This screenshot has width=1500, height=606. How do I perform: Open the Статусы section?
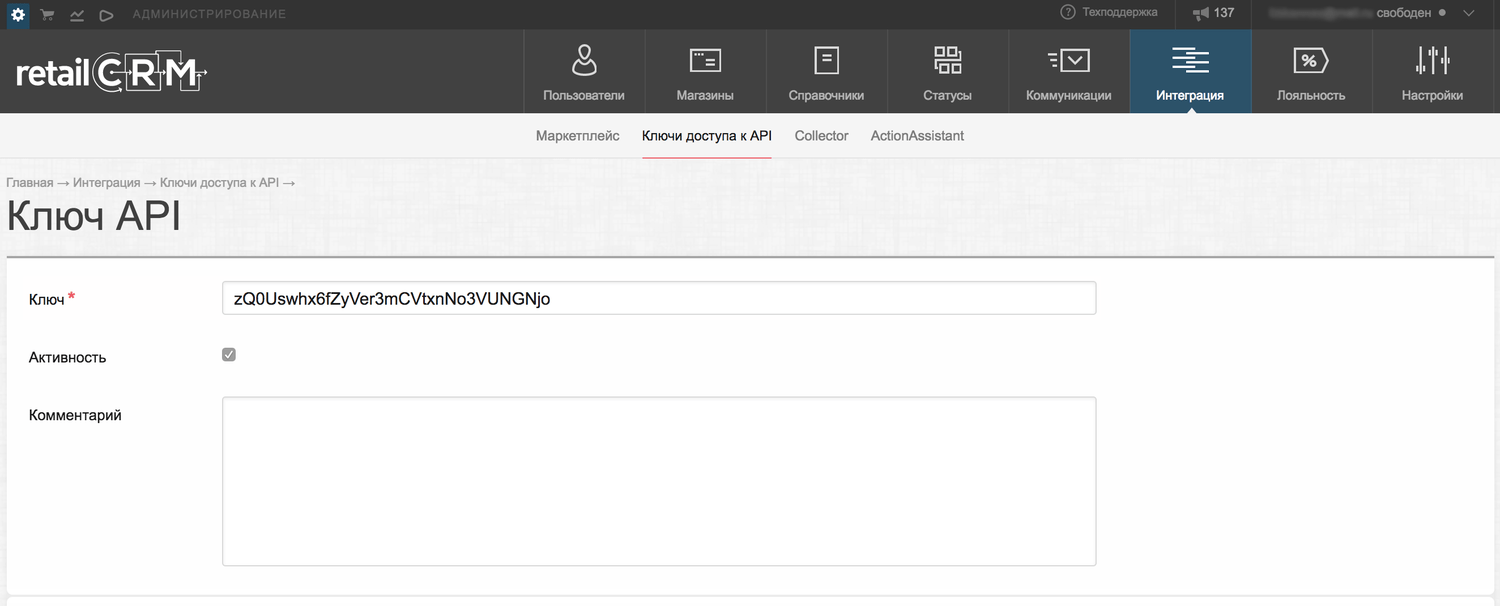click(947, 72)
